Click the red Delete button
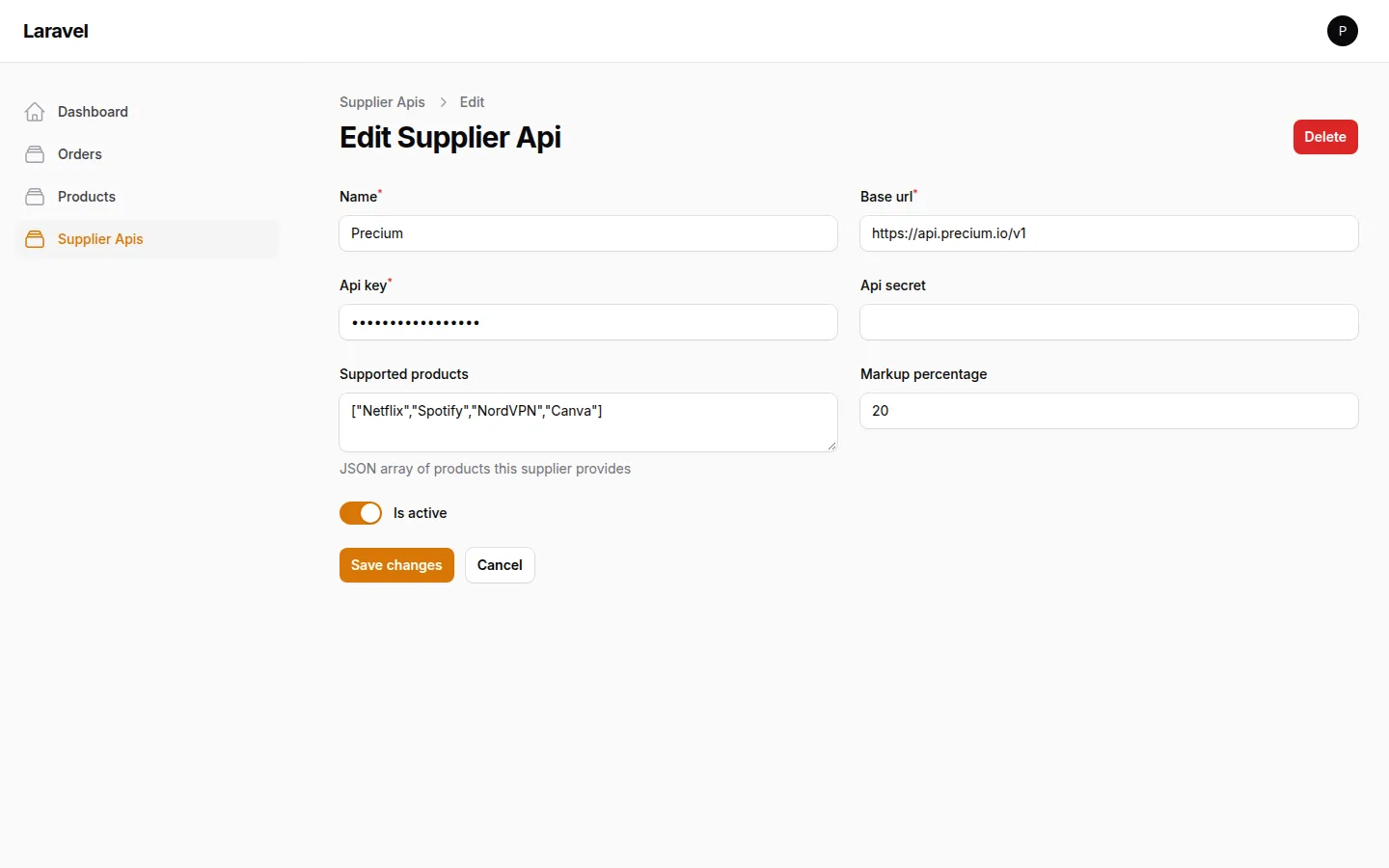1389x868 pixels. click(1325, 137)
